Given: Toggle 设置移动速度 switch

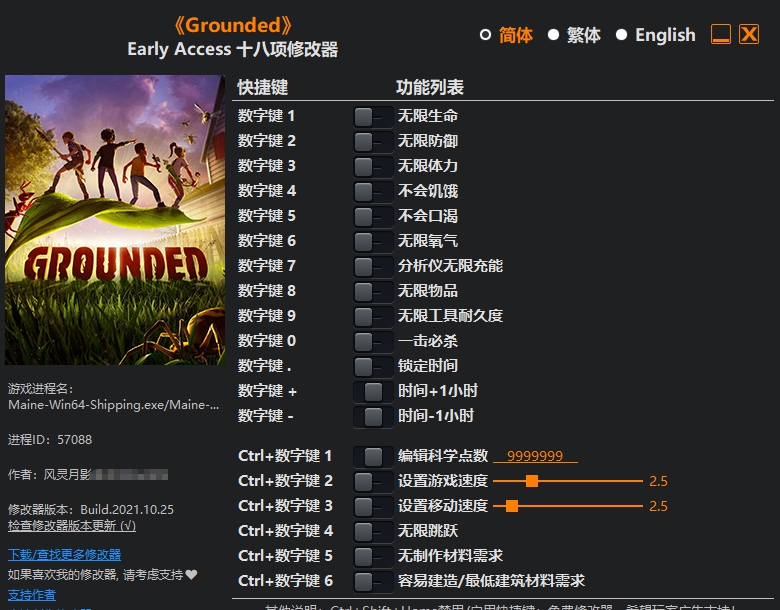Looking at the screenshot, I should point(373,506).
